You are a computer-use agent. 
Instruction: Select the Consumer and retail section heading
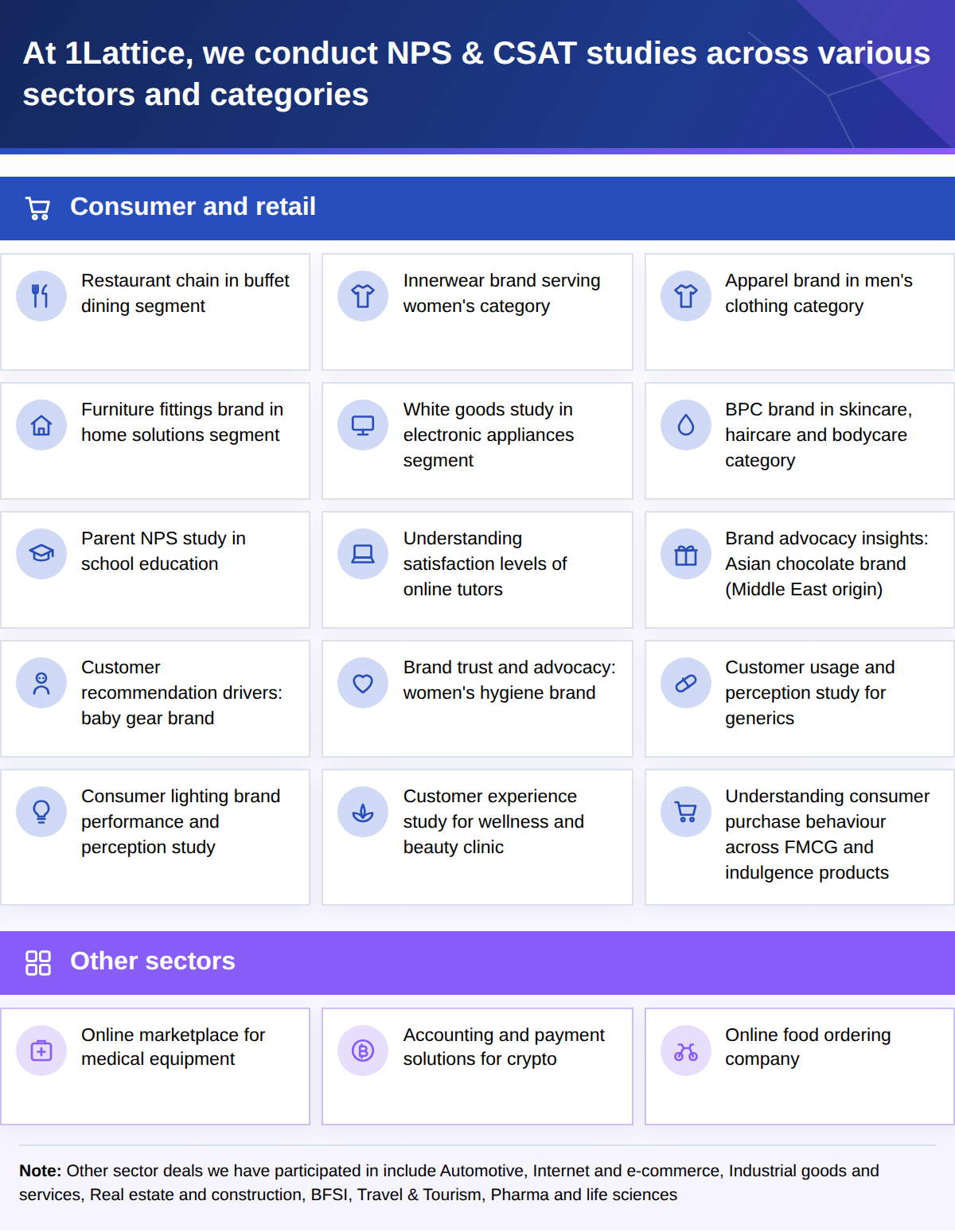click(193, 207)
